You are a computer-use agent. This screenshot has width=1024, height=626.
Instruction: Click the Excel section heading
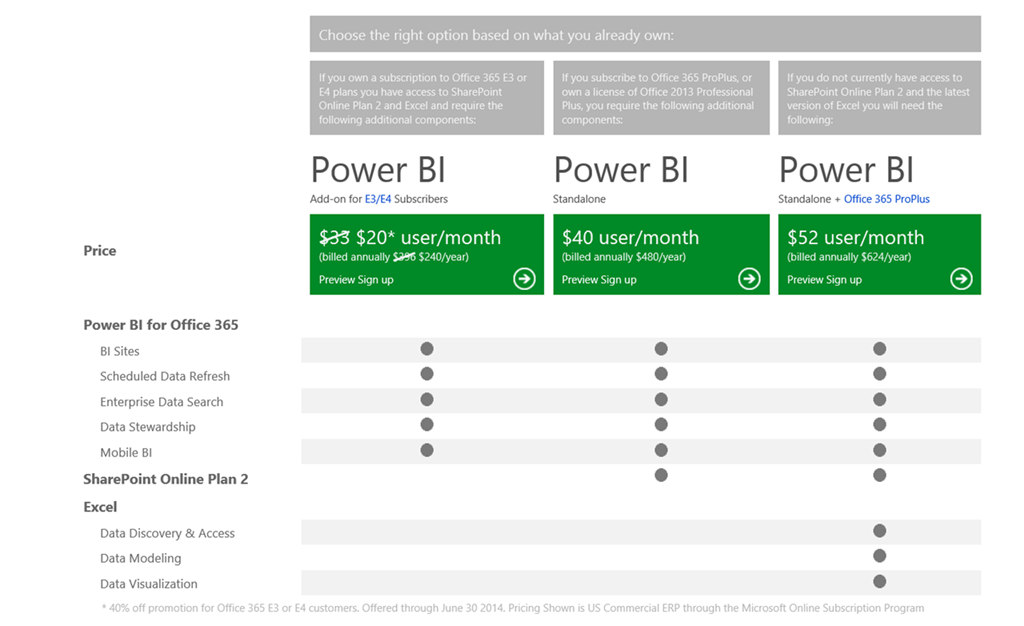point(100,507)
